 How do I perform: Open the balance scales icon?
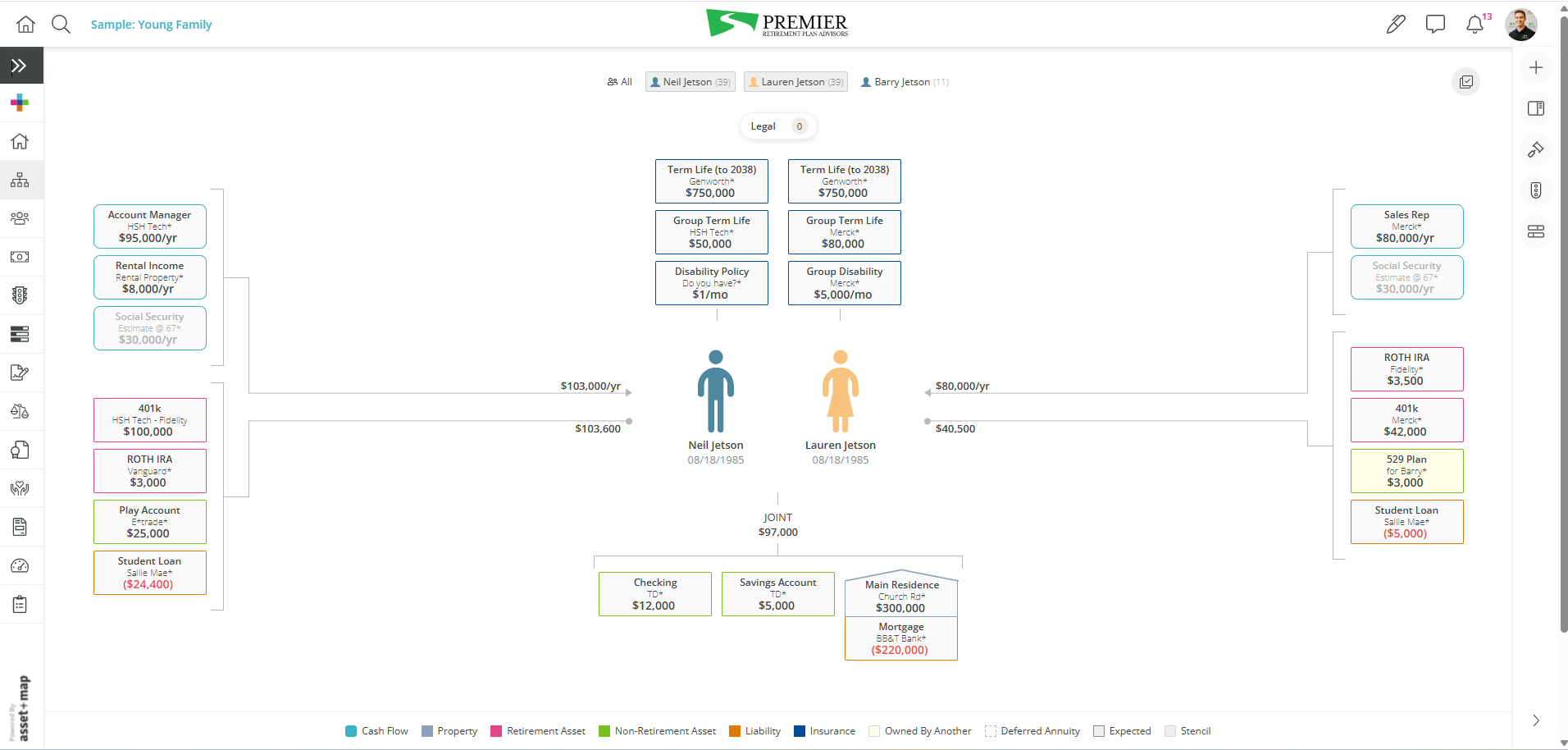point(20,411)
